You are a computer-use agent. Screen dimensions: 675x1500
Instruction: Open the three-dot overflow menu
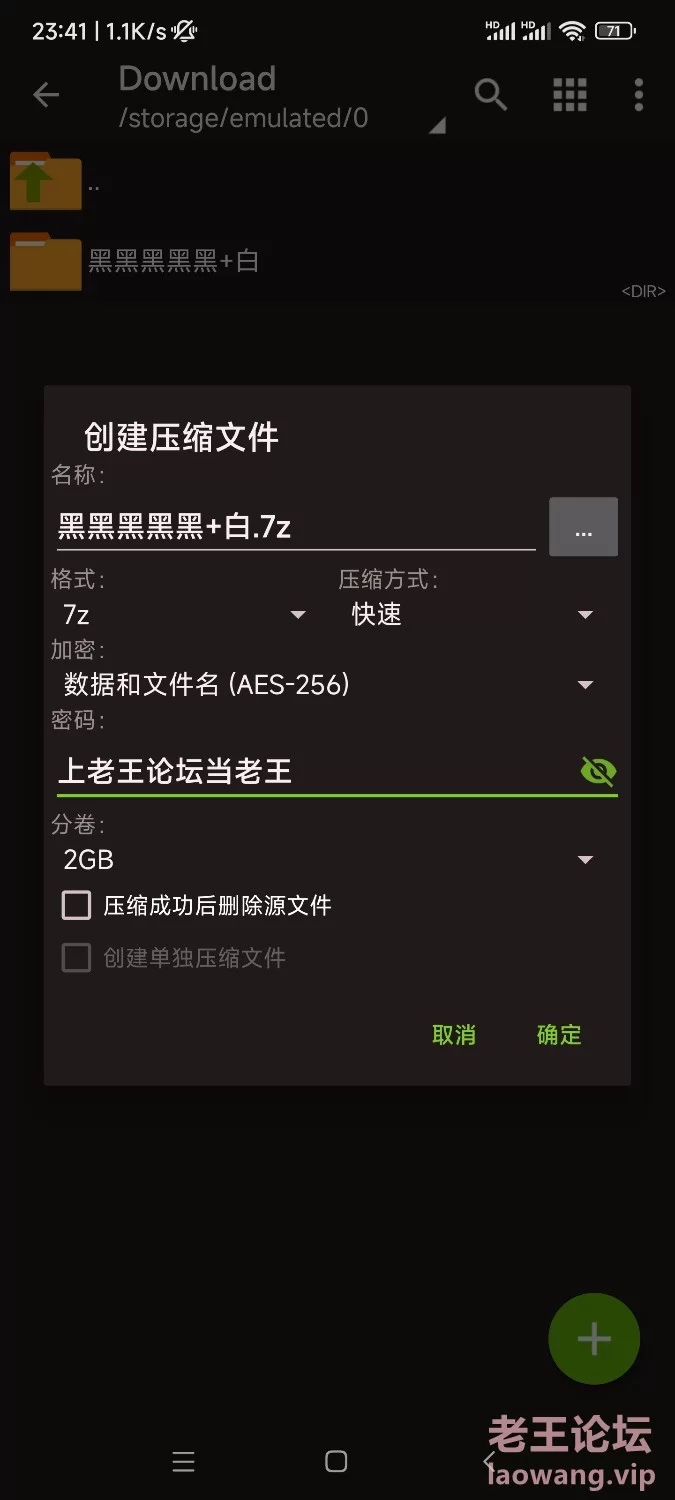pyautogui.click(x=638, y=95)
